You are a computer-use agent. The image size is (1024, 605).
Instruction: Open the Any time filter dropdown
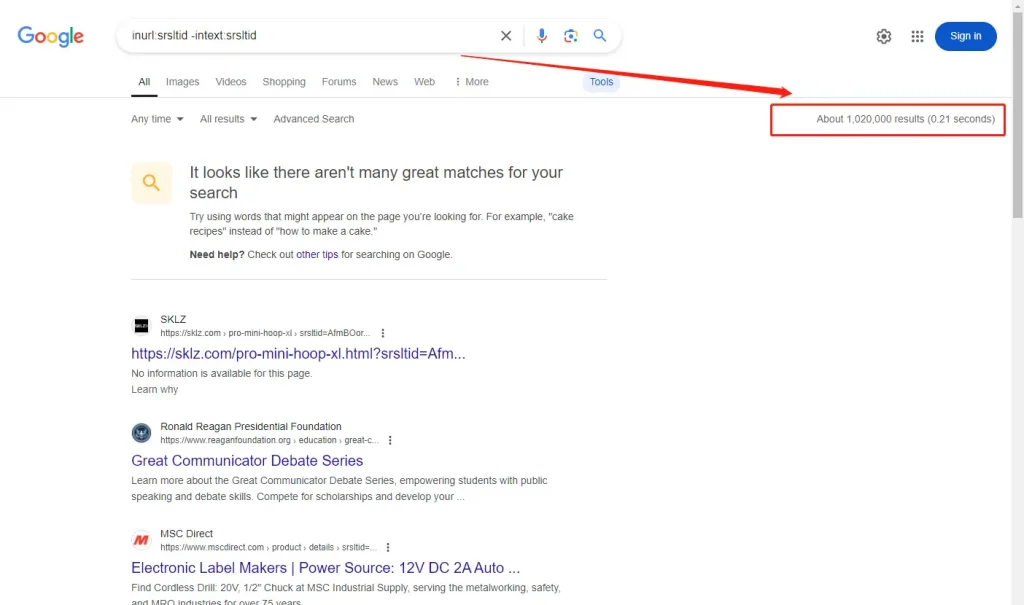point(157,119)
